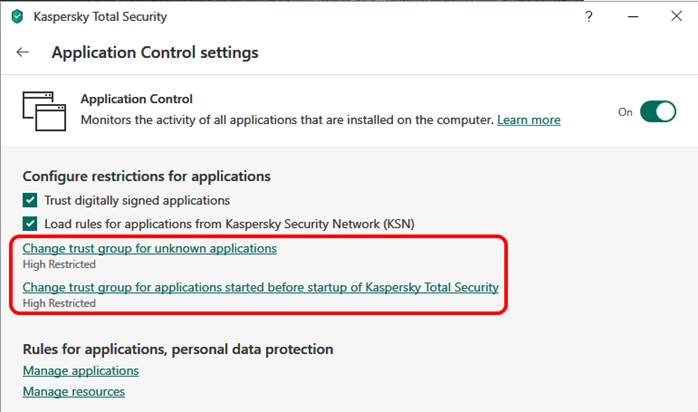Go back using the left arrow
The image size is (698, 412).
tap(23, 52)
